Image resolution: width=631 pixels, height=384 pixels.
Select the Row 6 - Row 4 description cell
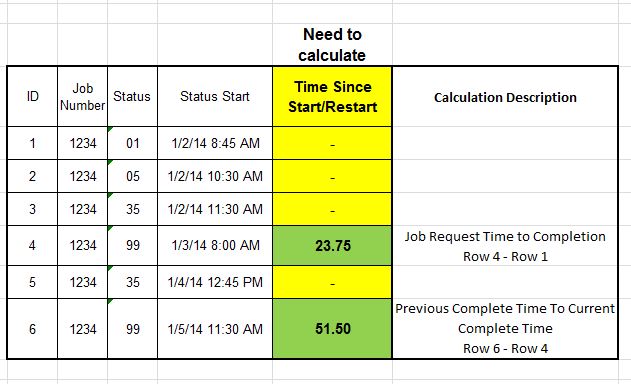pos(505,328)
